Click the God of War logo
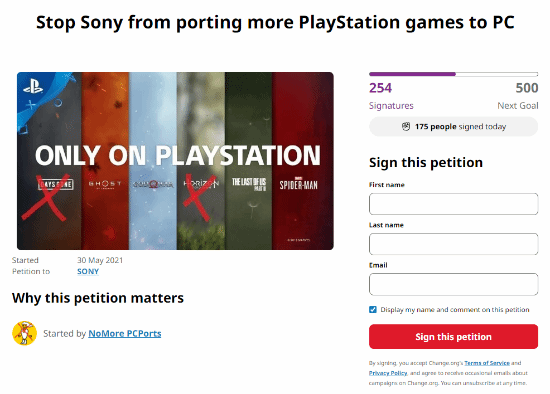 [x=153, y=184]
